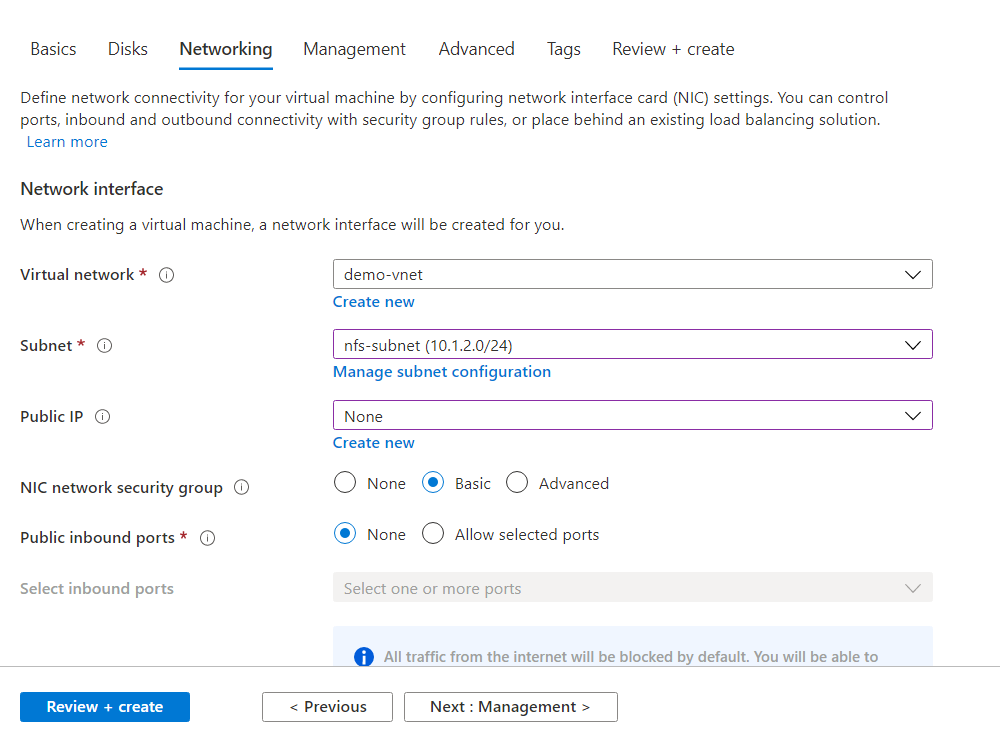Click Next : Management button
The width and height of the screenshot is (1000, 737).
510,707
